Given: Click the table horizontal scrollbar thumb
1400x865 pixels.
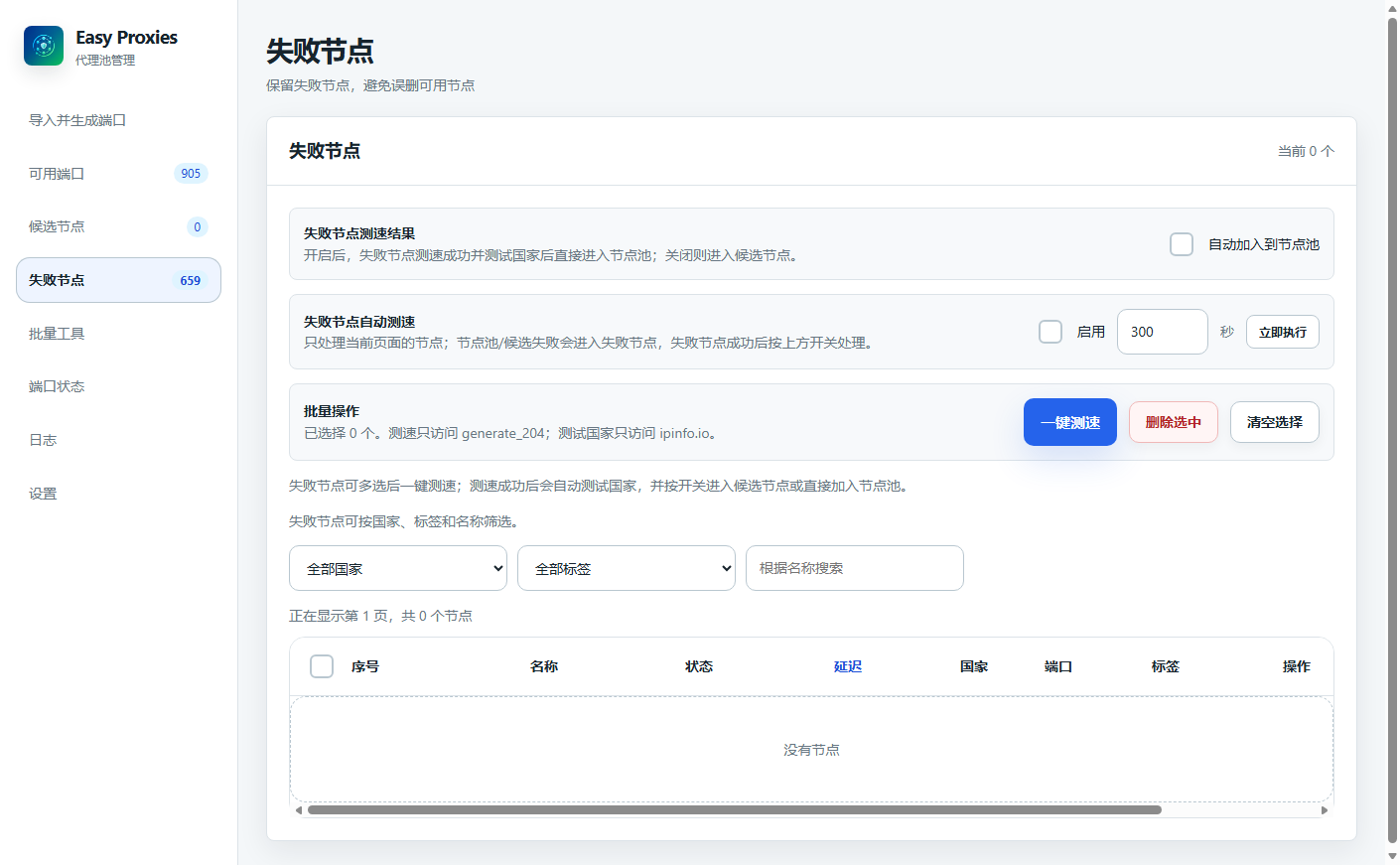Looking at the screenshot, I should [x=735, y=810].
